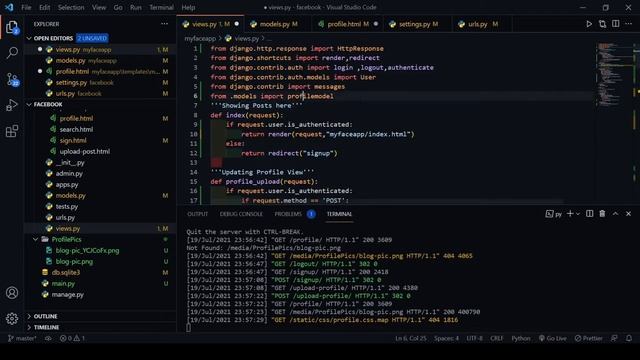Kill the terminal with trash icon
Viewport: 640px width, 360px height.
click(x=602, y=213)
